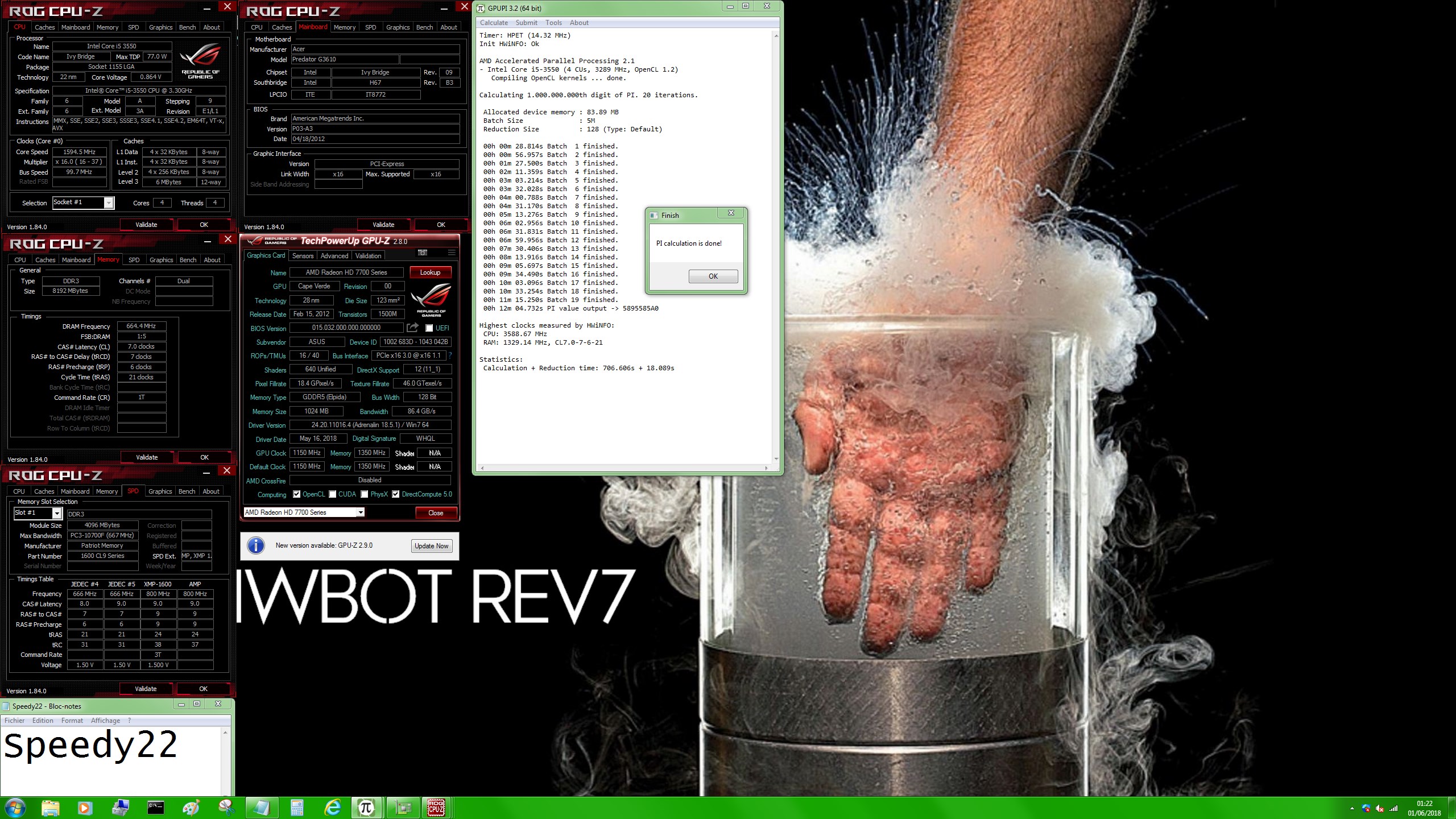Open the Windows Start orb
Viewport: 1456px width, 819px height.
click(15, 808)
